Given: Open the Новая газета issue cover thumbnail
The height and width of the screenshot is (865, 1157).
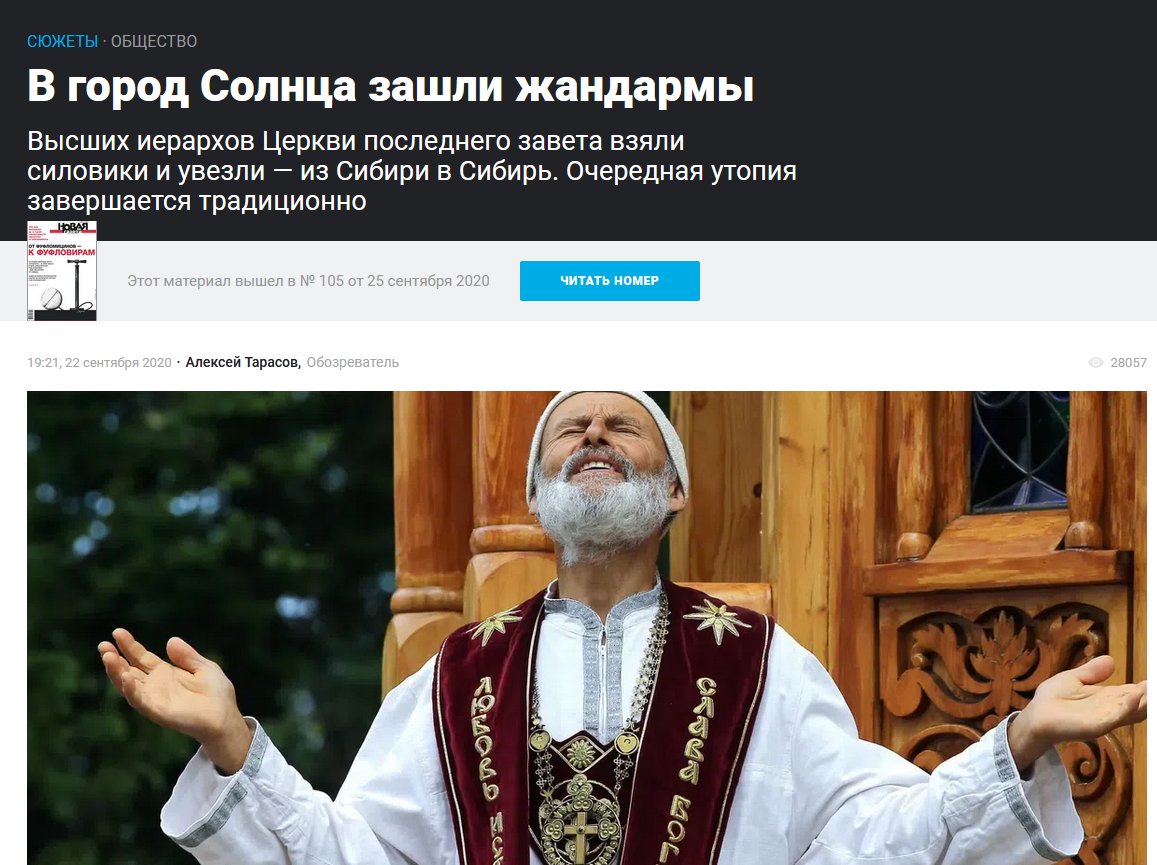Looking at the screenshot, I should click(x=62, y=271).
